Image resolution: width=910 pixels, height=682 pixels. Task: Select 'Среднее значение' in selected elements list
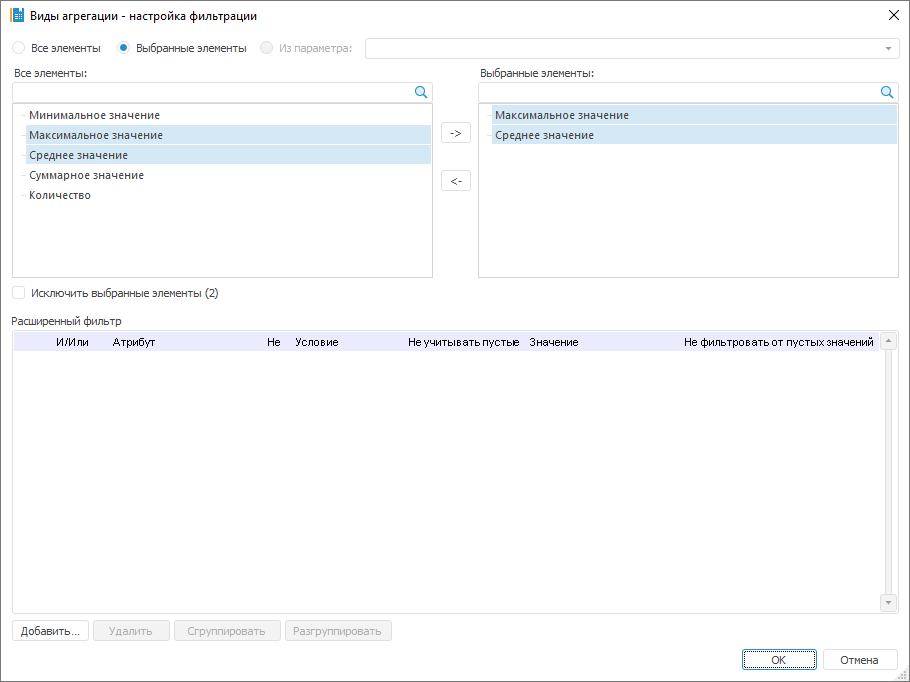click(544, 135)
